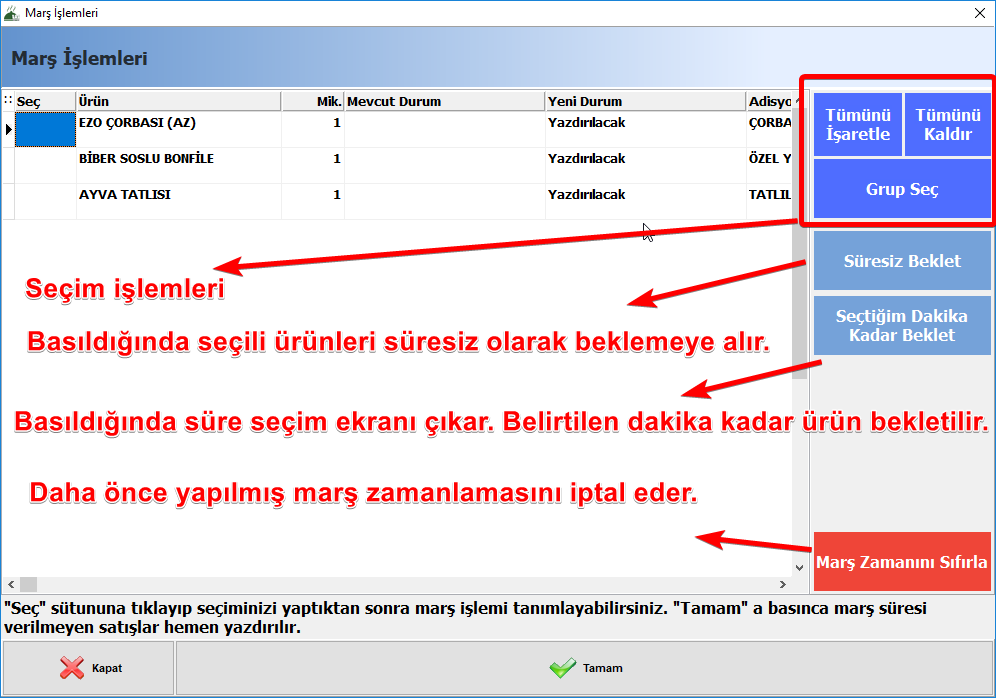Select the AYVA TATLISI product cell
Image resolution: width=996 pixels, height=698 pixels.
coord(178,202)
